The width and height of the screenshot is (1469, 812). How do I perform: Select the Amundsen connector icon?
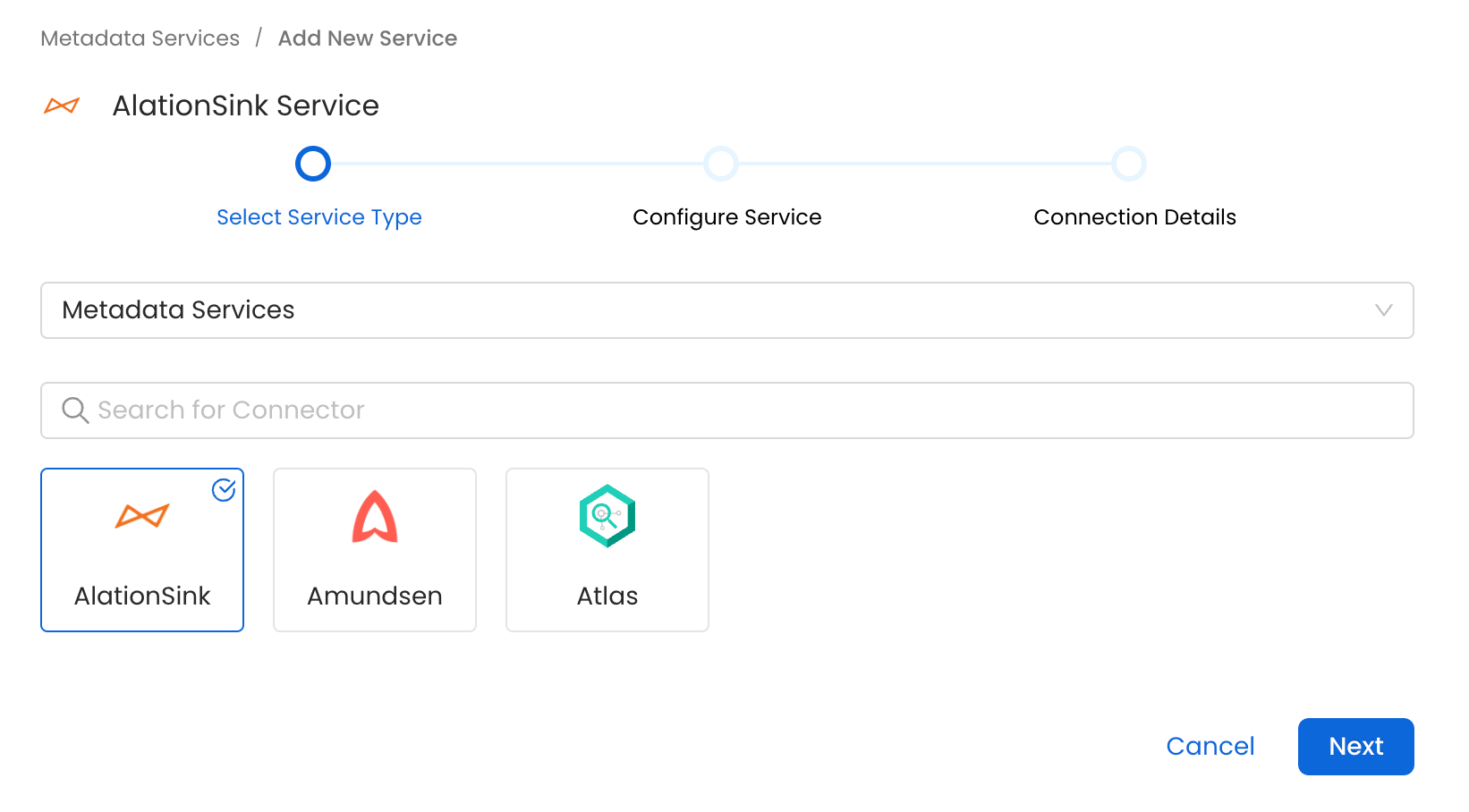[374, 517]
